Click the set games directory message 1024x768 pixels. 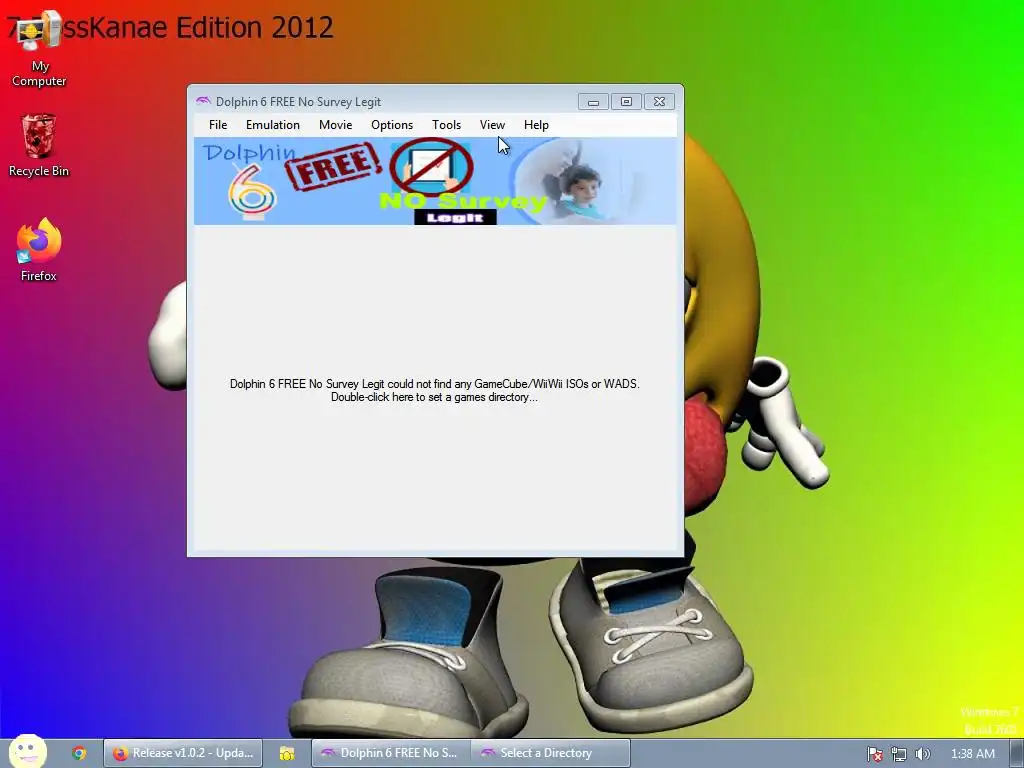pyautogui.click(x=434, y=391)
